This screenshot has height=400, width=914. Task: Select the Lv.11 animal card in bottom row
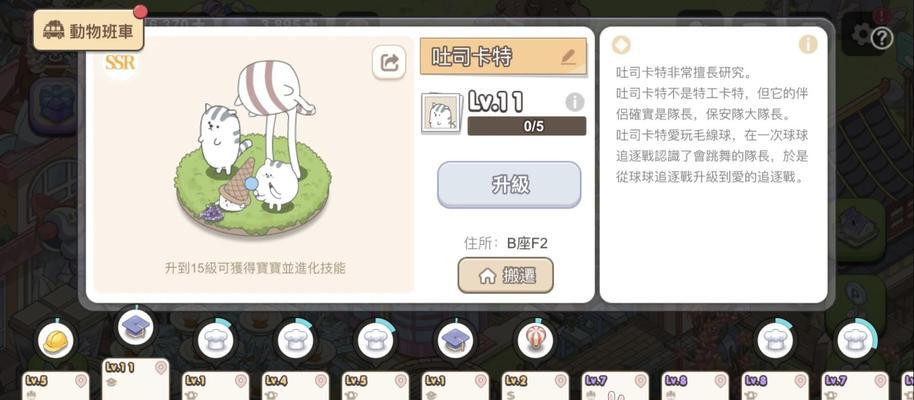(136, 379)
